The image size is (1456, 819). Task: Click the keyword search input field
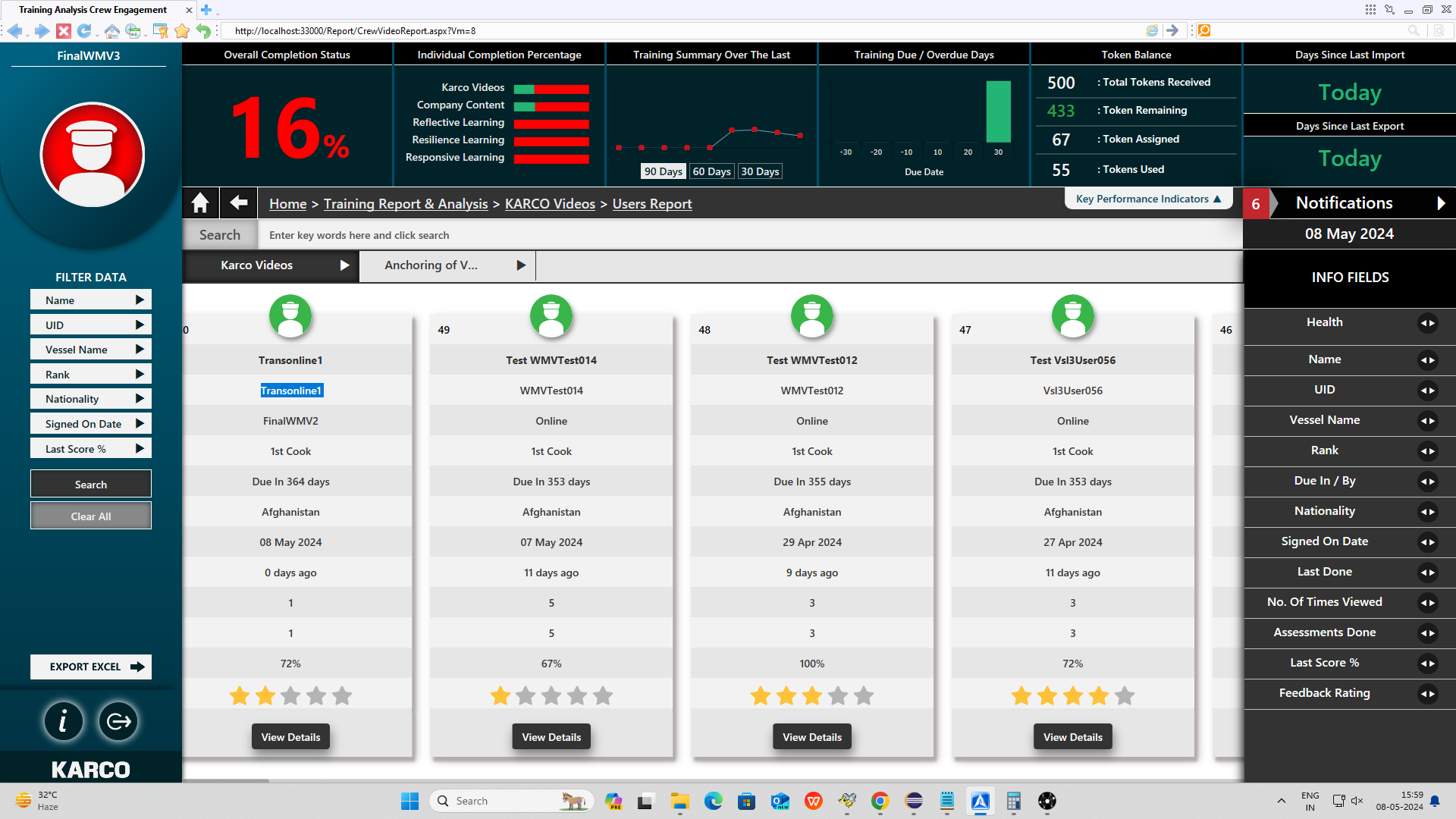click(x=751, y=235)
